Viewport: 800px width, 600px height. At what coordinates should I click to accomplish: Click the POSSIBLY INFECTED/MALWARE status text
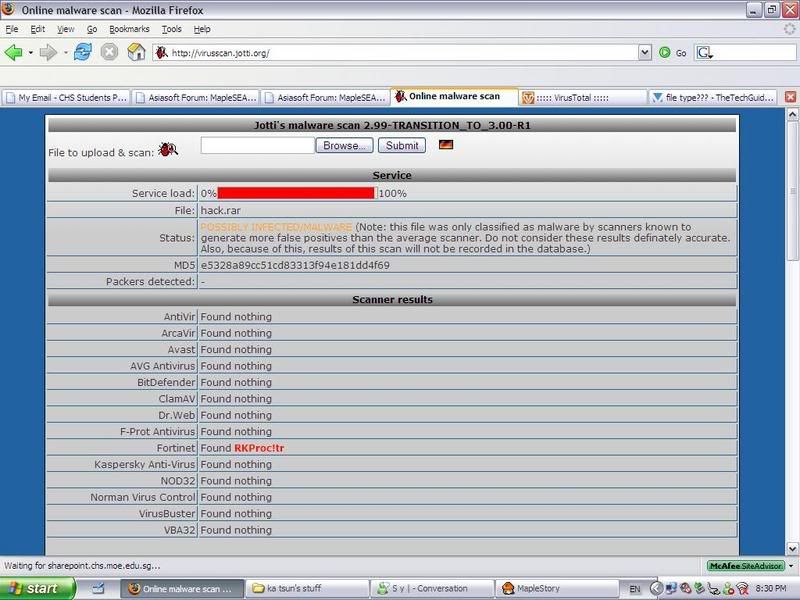(x=276, y=227)
